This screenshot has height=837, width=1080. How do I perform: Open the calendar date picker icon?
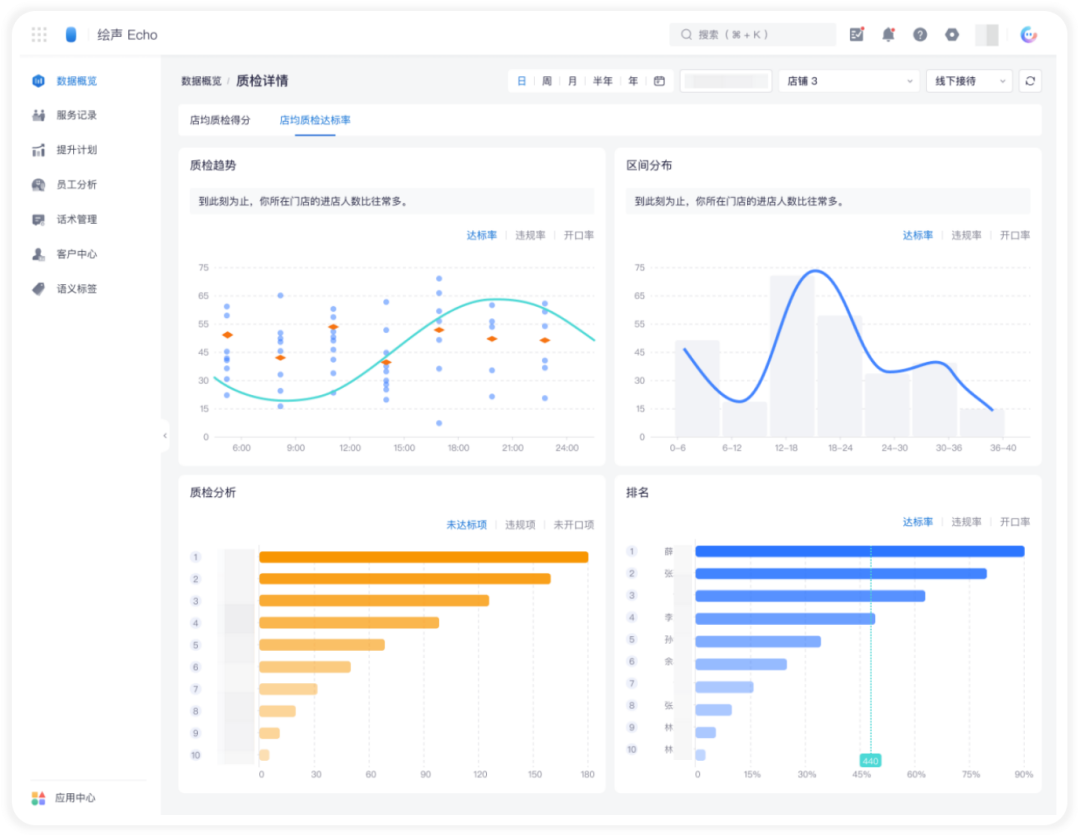pos(659,81)
